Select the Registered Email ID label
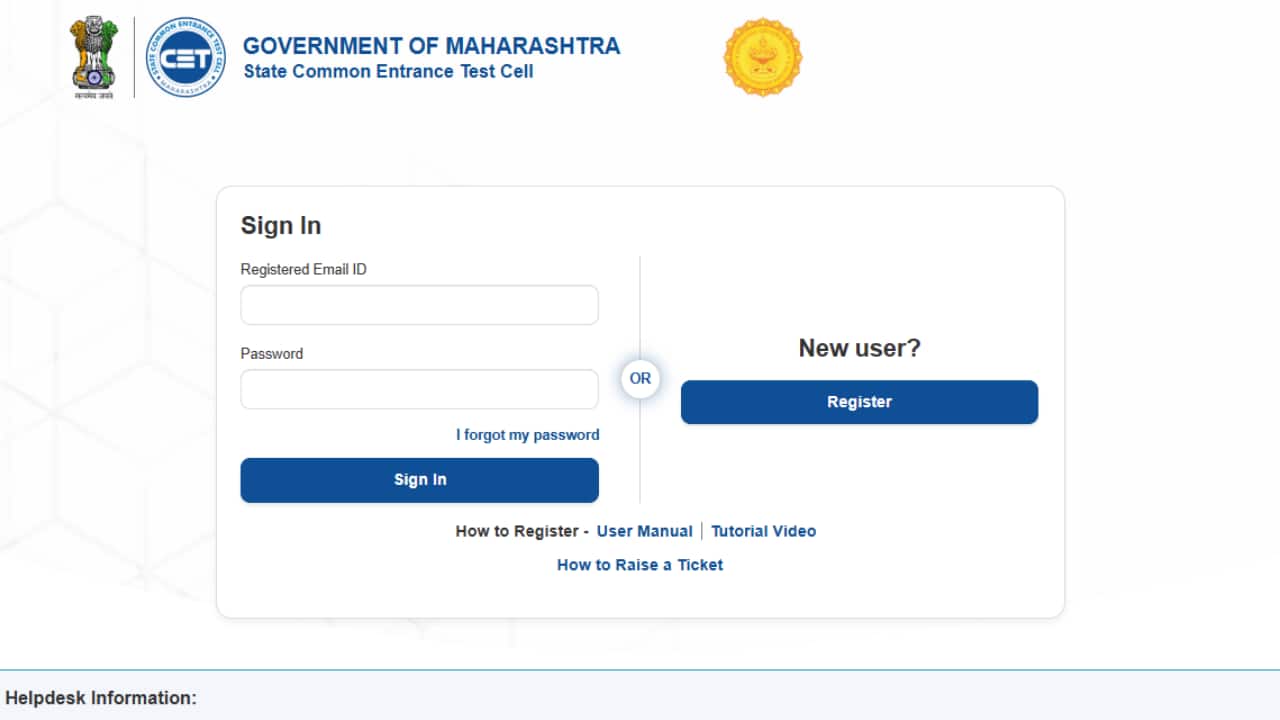The height and width of the screenshot is (720, 1280). [x=303, y=269]
